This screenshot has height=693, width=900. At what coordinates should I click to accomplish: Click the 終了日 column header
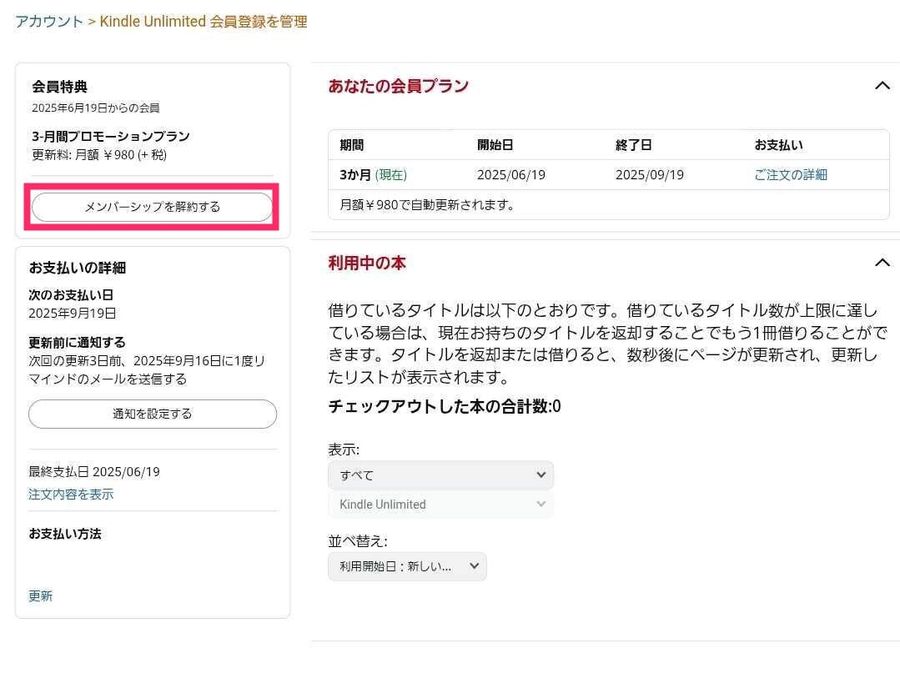(x=634, y=145)
